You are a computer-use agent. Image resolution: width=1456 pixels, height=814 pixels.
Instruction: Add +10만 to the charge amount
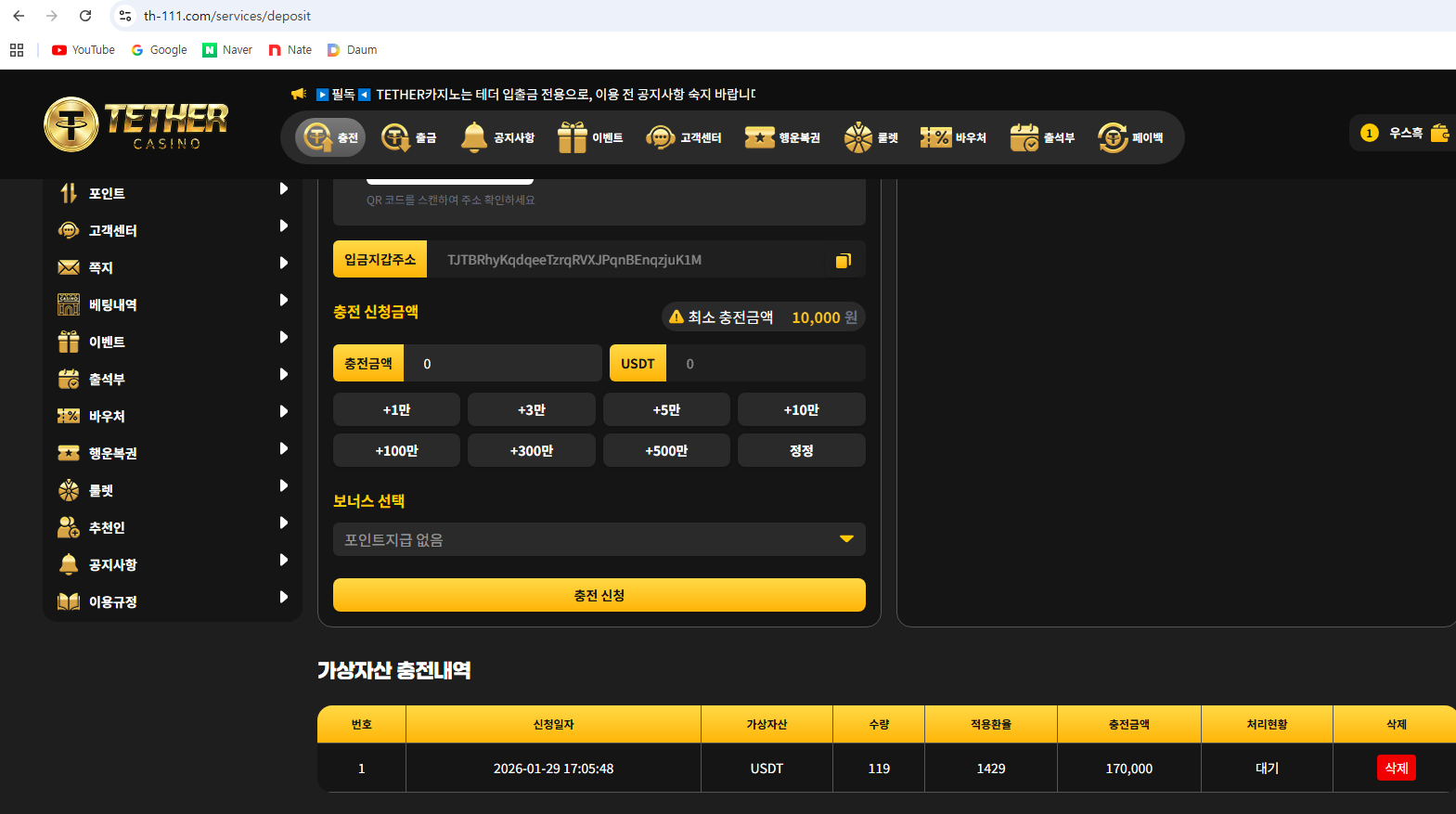pyautogui.click(x=801, y=409)
